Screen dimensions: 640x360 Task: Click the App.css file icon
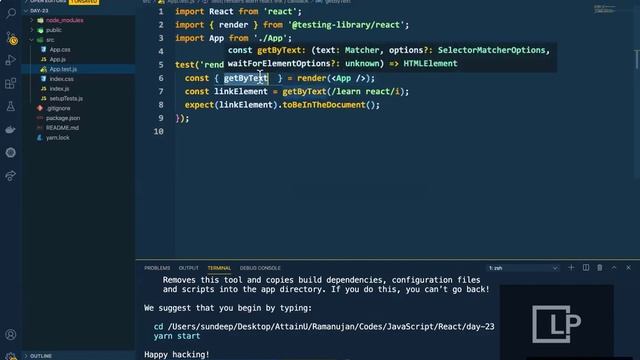pyautogui.click(x=44, y=49)
